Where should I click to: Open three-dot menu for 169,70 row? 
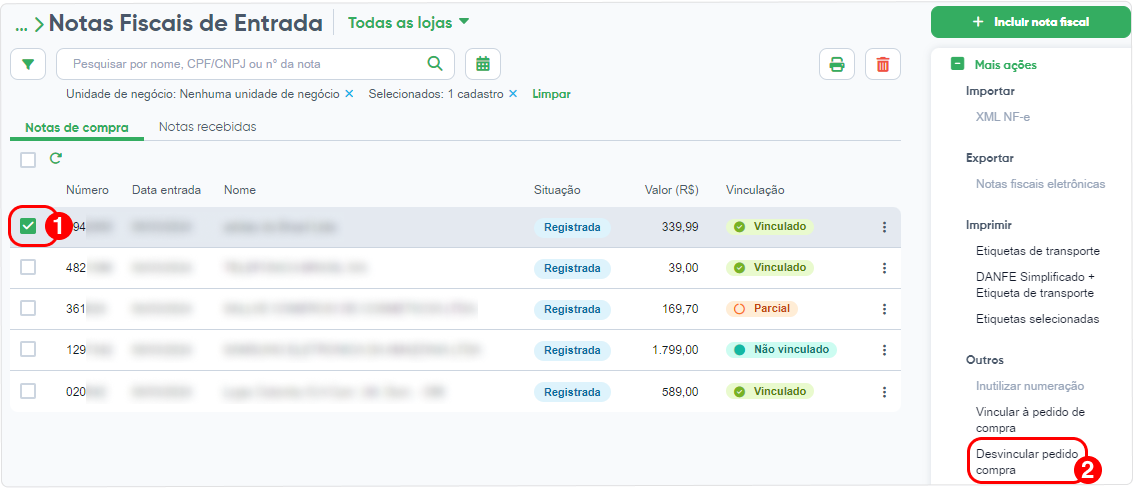coord(884,309)
